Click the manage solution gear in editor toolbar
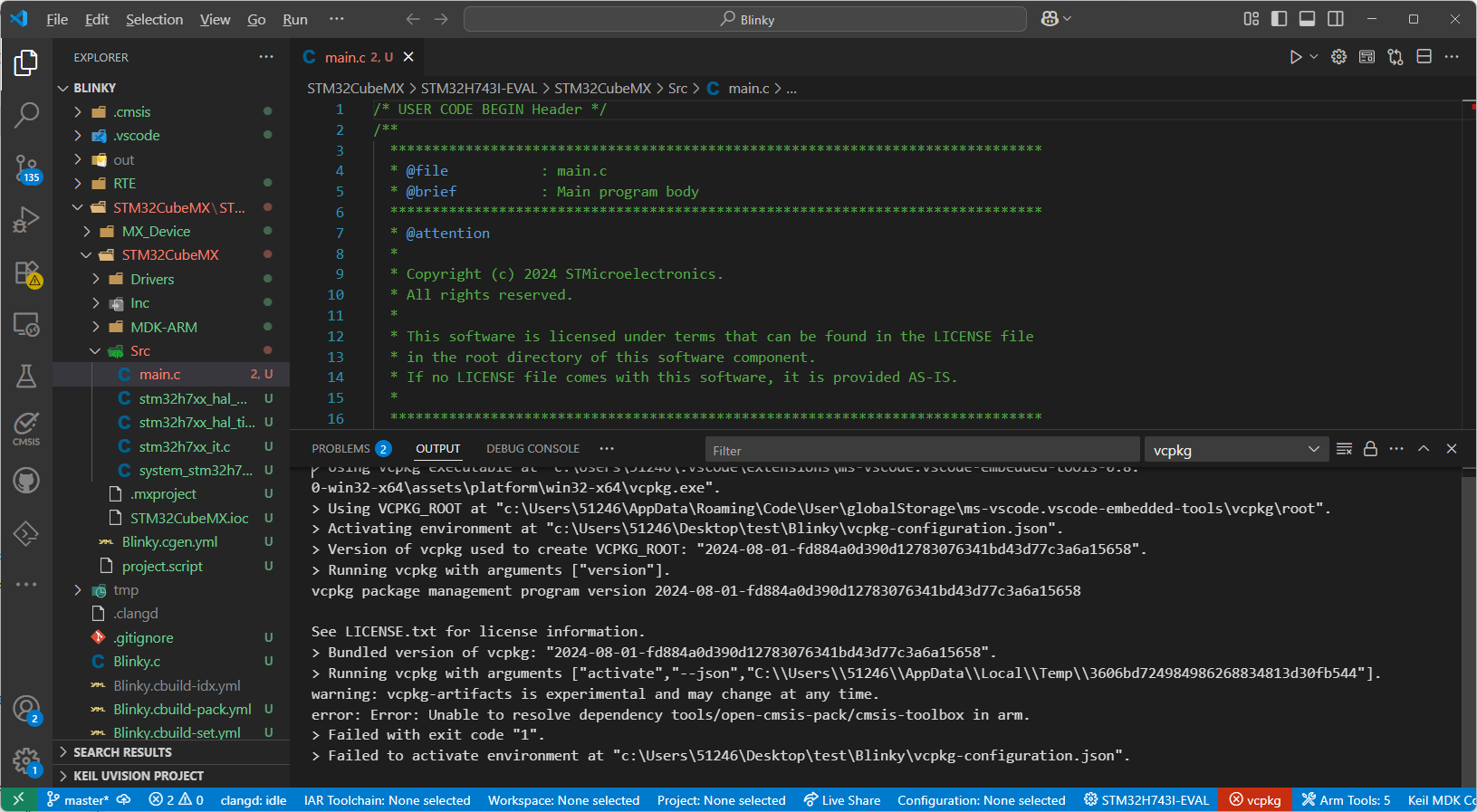1477x812 pixels. click(1338, 57)
